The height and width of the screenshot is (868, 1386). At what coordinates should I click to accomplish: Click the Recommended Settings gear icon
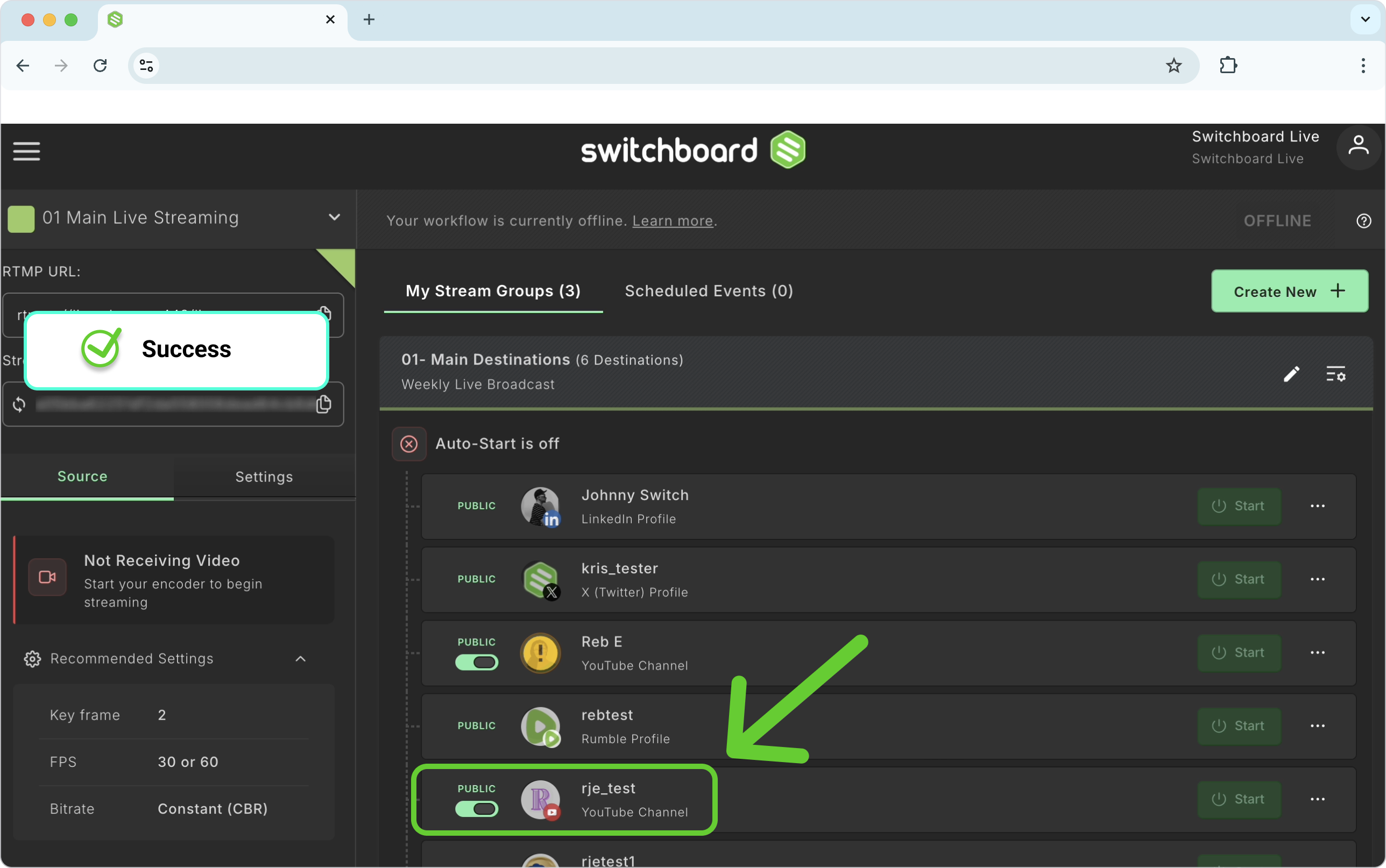(x=32, y=659)
